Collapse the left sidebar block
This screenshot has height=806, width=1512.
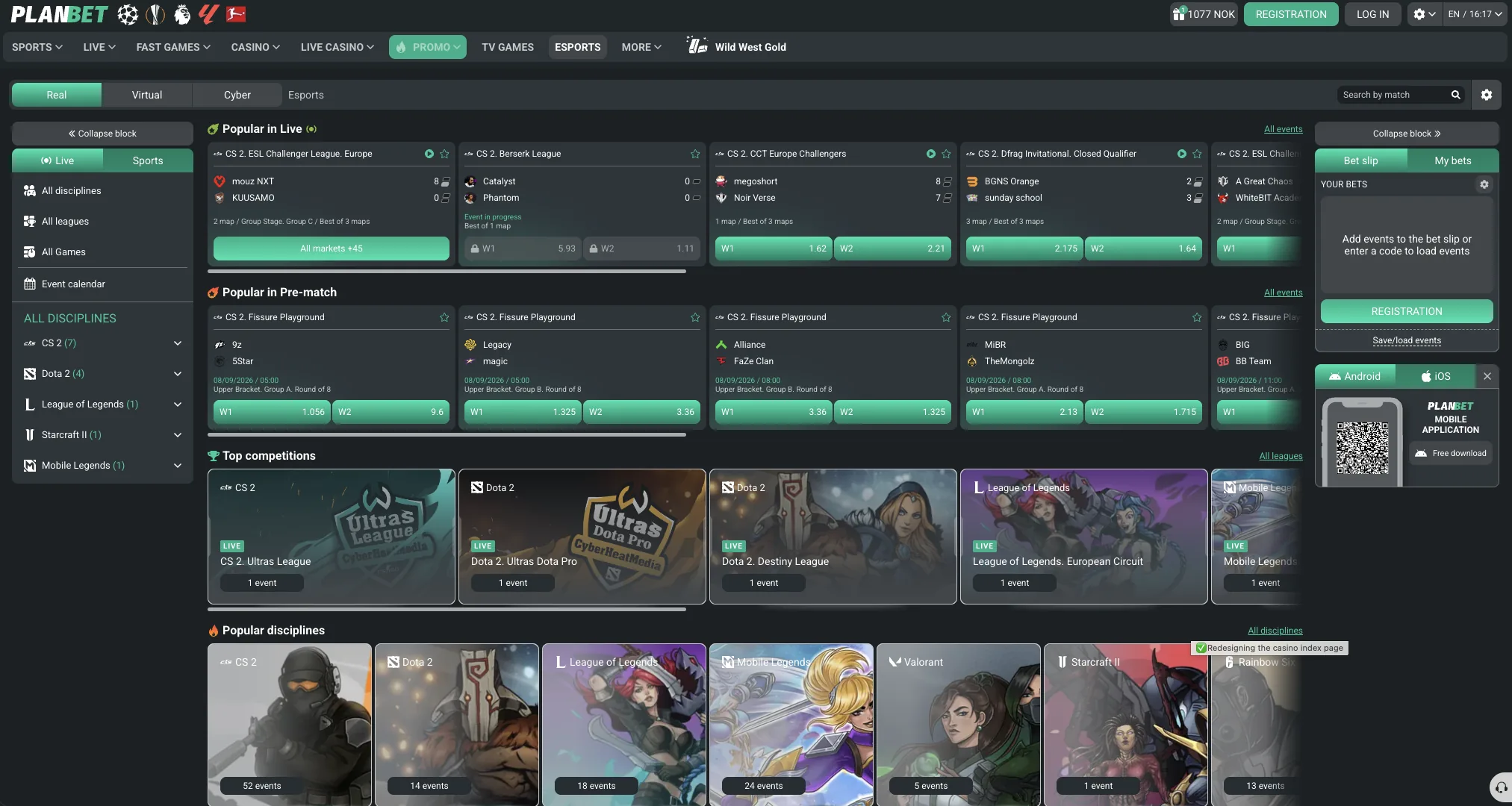[x=102, y=134]
